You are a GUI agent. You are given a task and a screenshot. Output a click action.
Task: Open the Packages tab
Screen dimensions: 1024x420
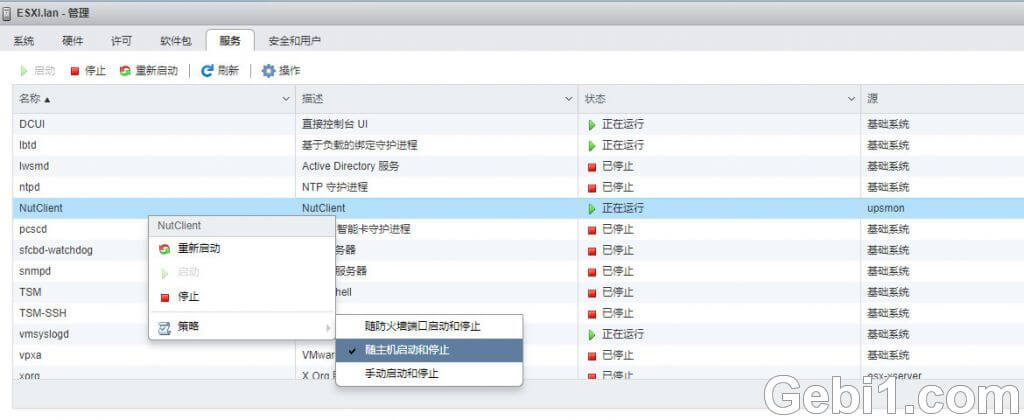click(175, 41)
